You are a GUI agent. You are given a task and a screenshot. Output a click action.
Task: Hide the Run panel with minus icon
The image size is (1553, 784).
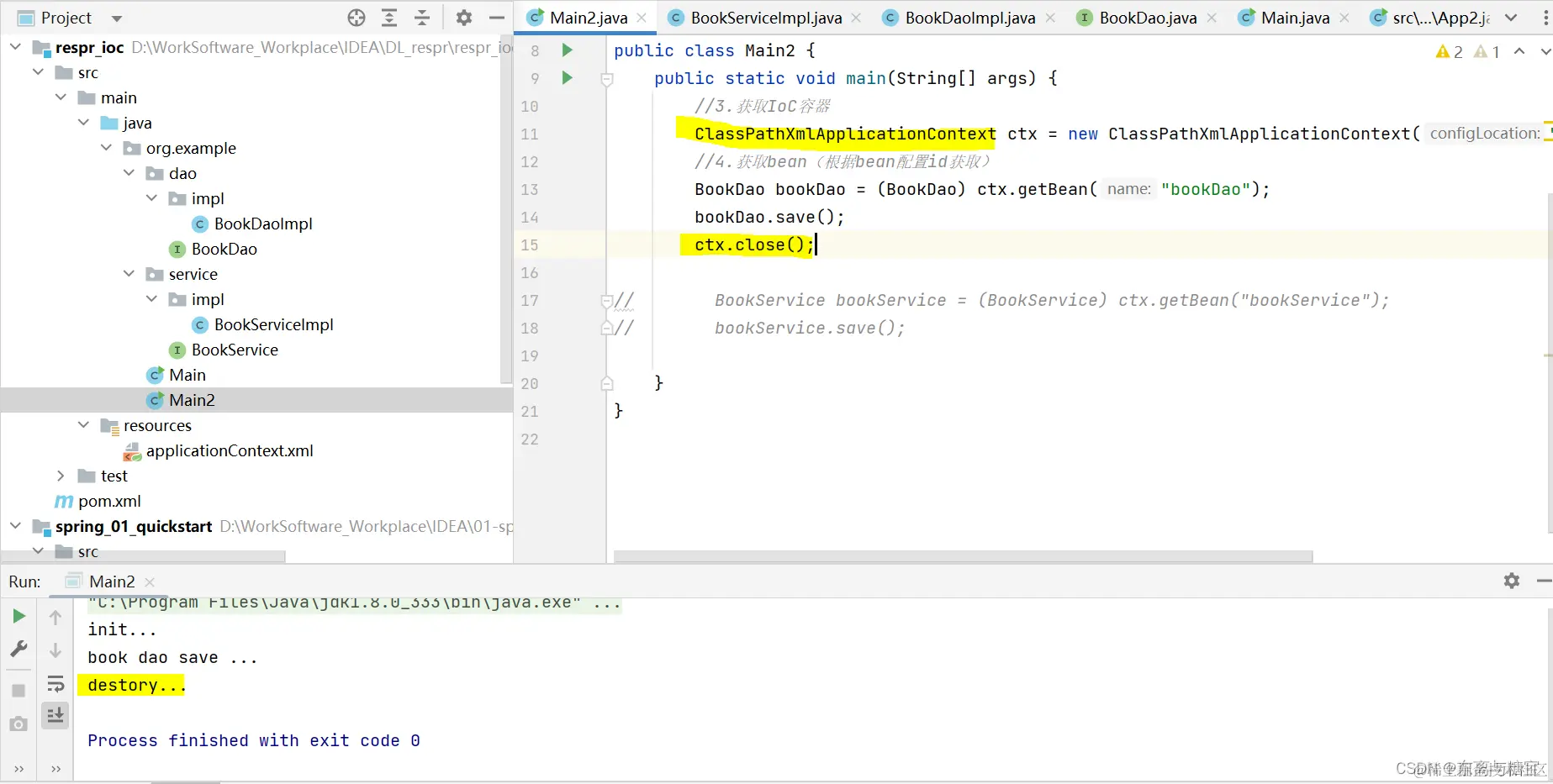pyautogui.click(x=1544, y=581)
